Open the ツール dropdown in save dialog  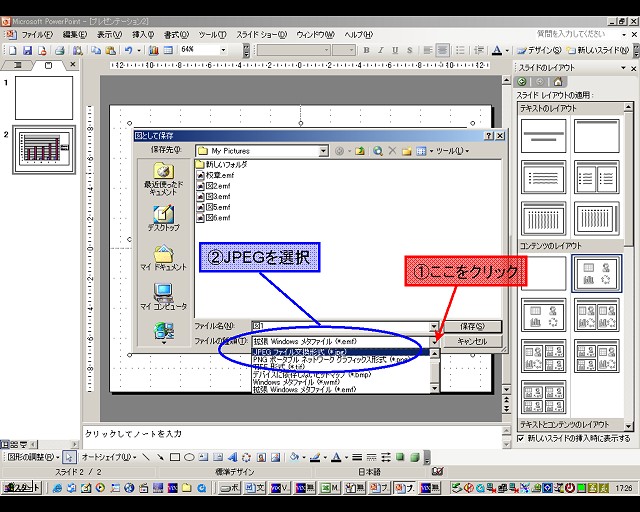coord(452,151)
